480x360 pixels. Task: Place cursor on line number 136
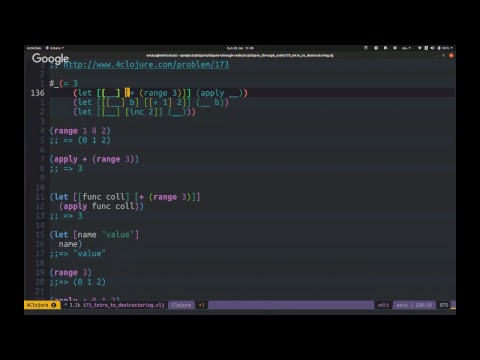(x=37, y=93)
